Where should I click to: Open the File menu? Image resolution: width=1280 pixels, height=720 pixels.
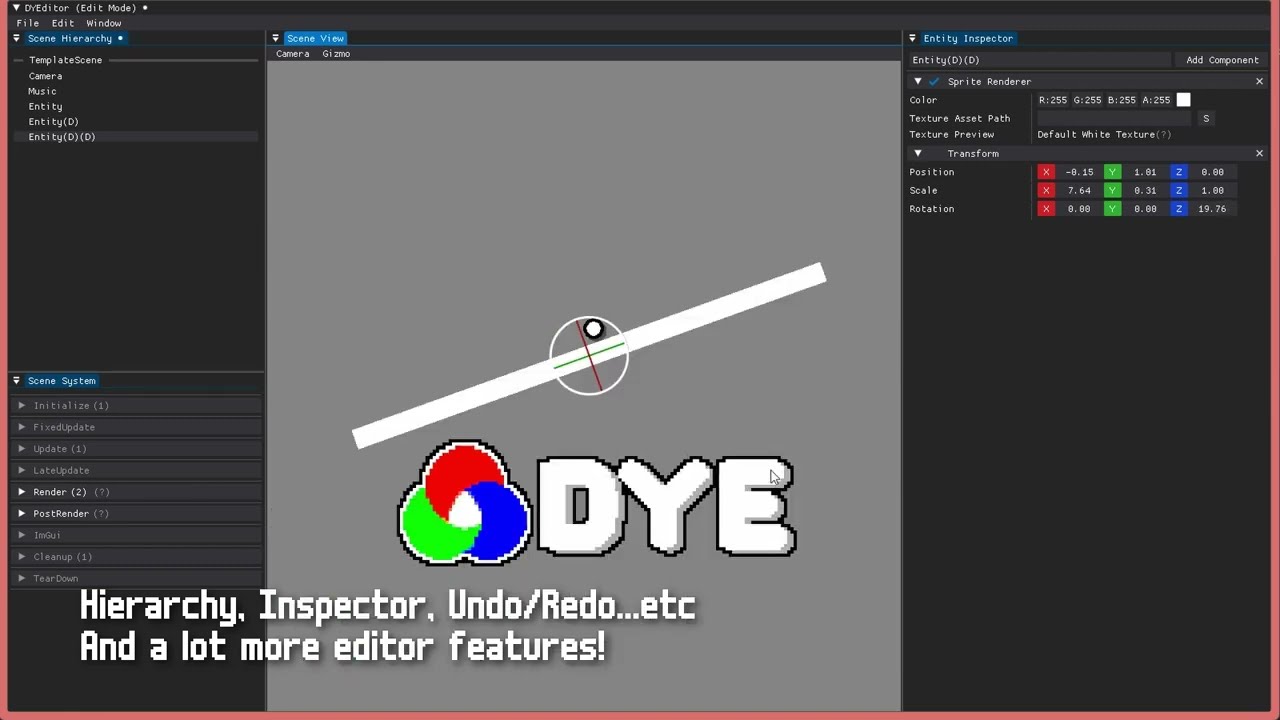point(28,23)
